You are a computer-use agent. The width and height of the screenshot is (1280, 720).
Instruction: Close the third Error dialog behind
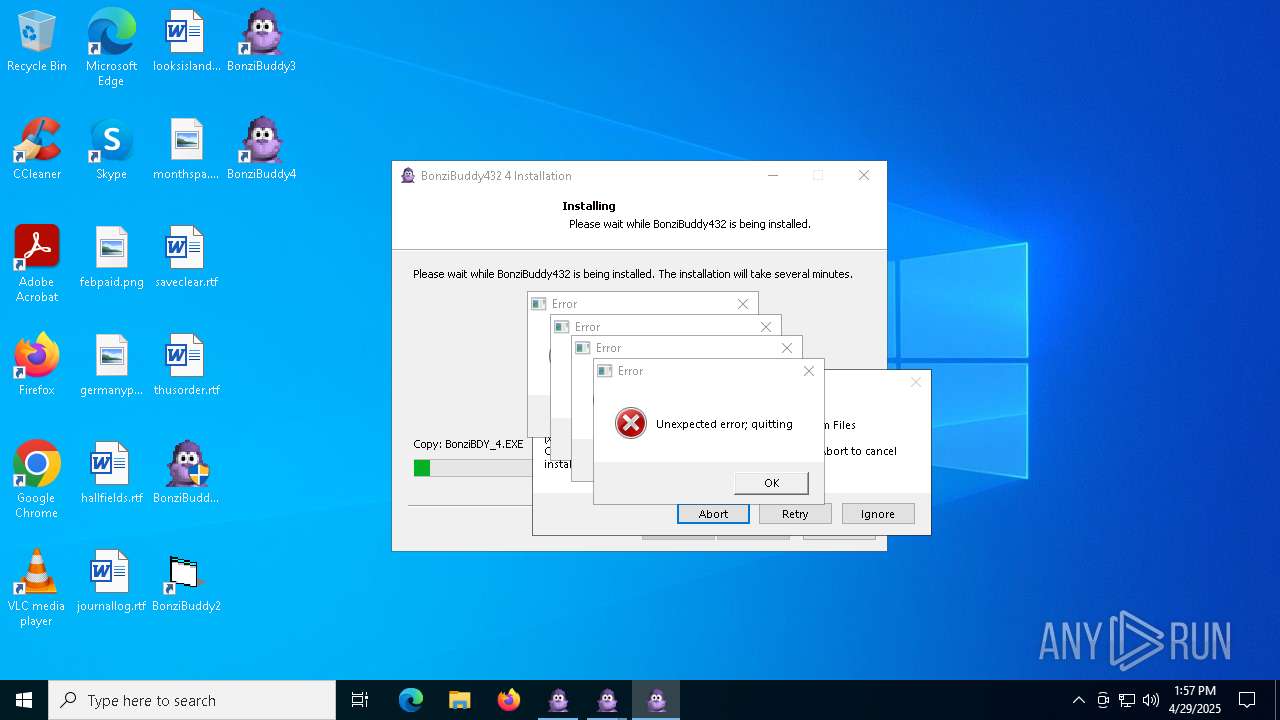coord(766,327)
